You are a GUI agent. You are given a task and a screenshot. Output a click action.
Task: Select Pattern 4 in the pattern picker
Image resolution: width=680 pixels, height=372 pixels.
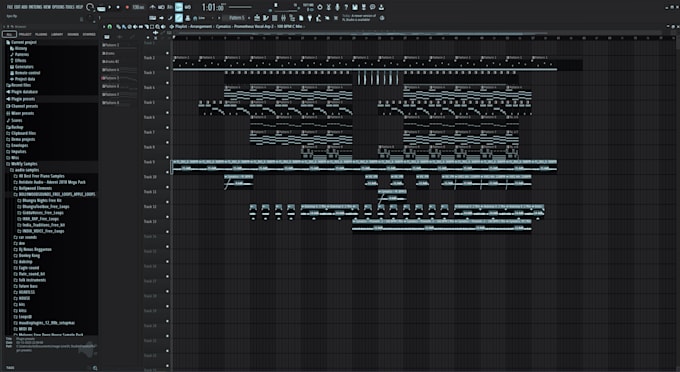click(x=112, y=70)
